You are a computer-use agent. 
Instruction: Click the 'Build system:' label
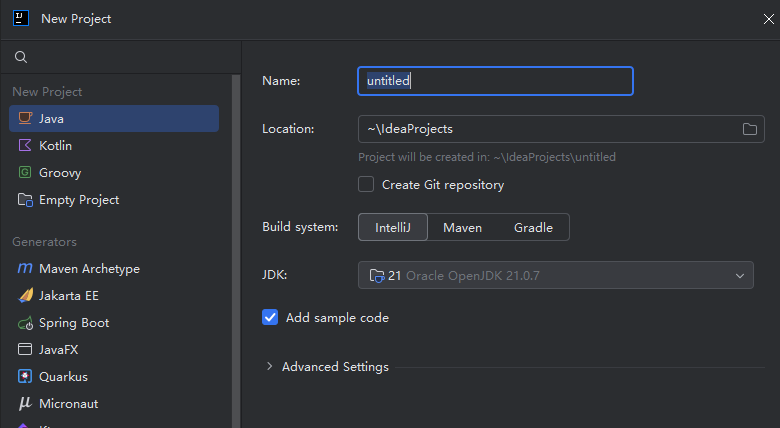[x=300, y=227]
